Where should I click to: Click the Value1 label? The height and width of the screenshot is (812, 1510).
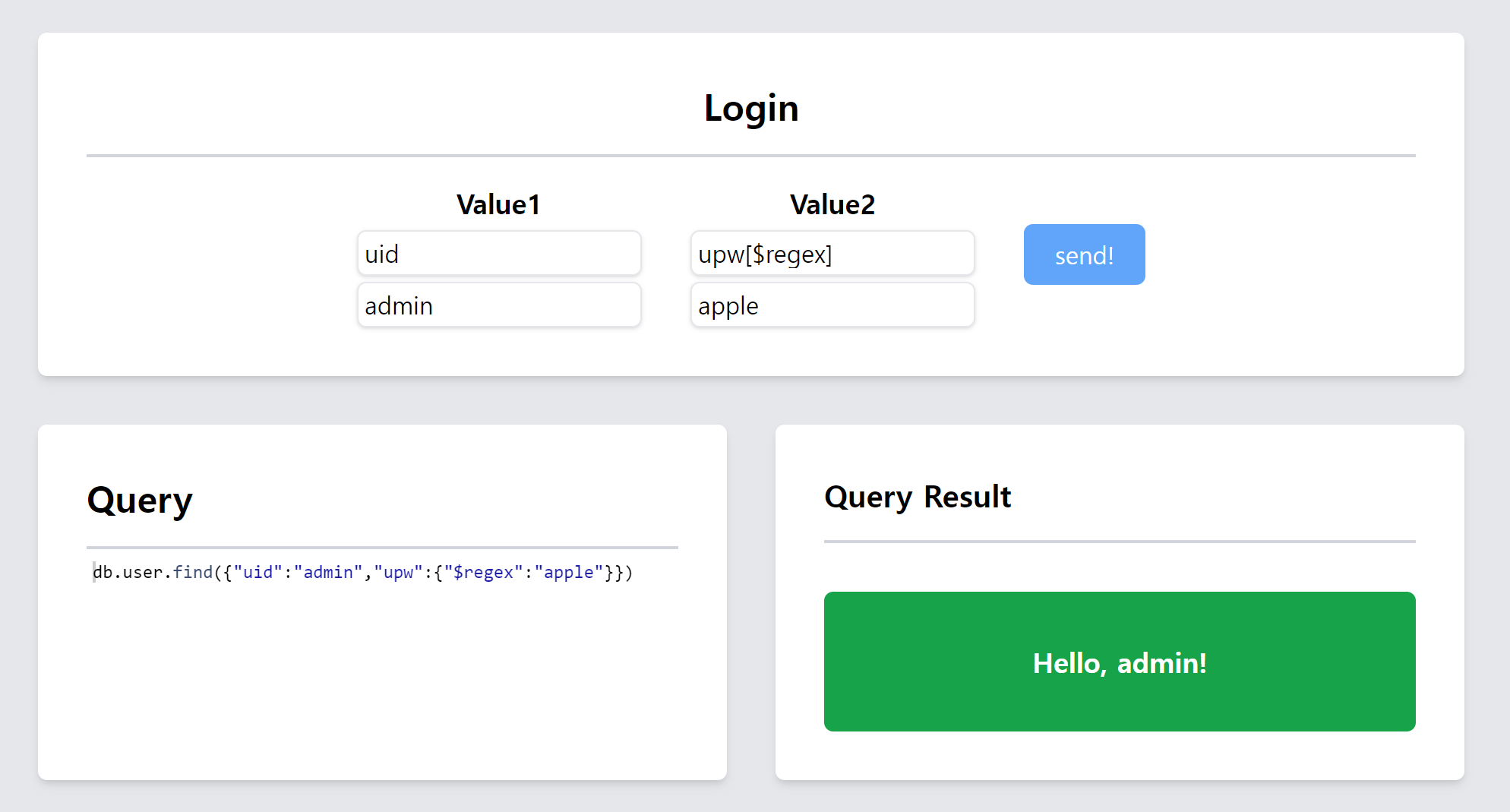(498, 204)
